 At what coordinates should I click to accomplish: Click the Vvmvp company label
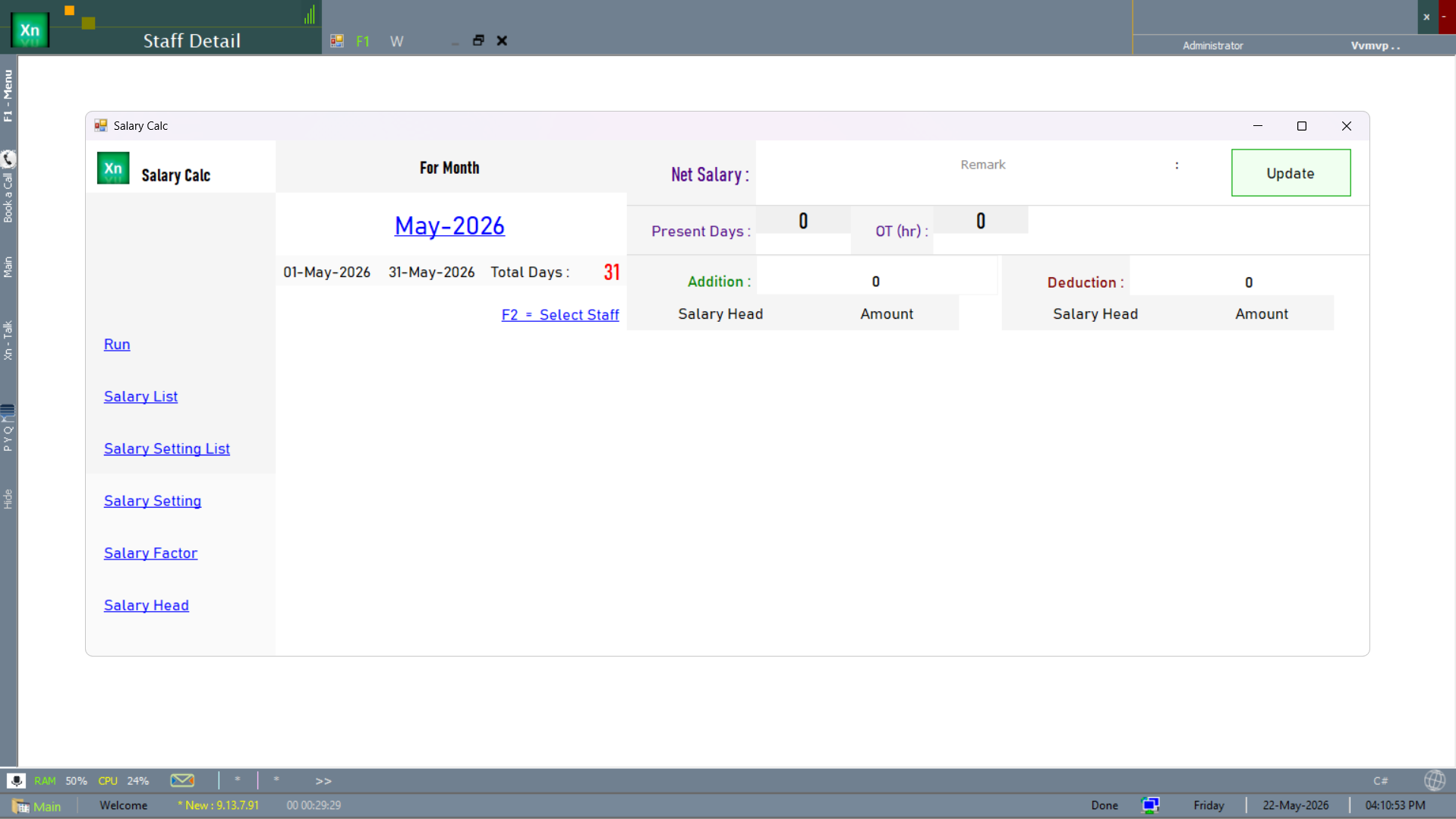pos(1375,46)
